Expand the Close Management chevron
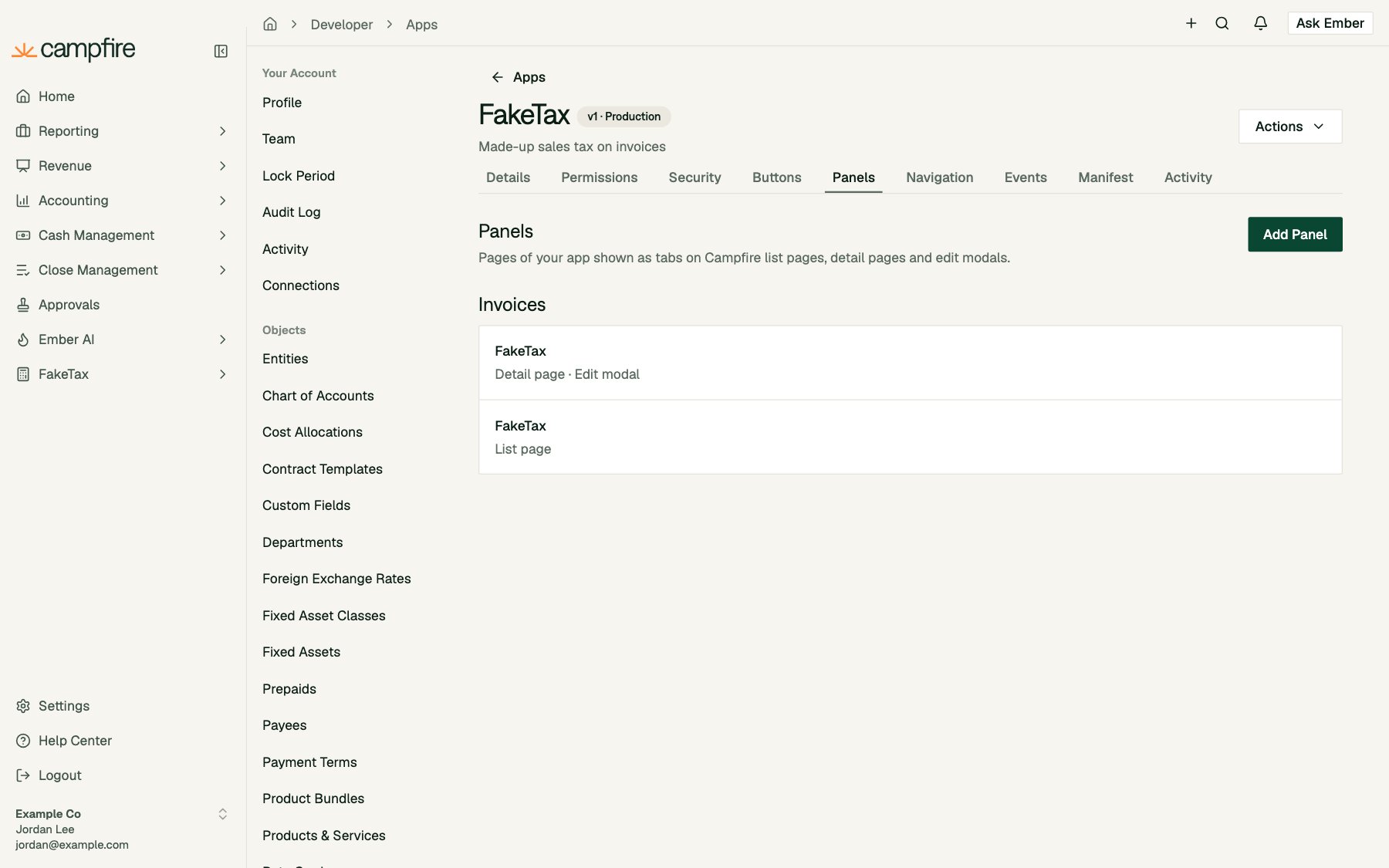 [x=222, y=270]
